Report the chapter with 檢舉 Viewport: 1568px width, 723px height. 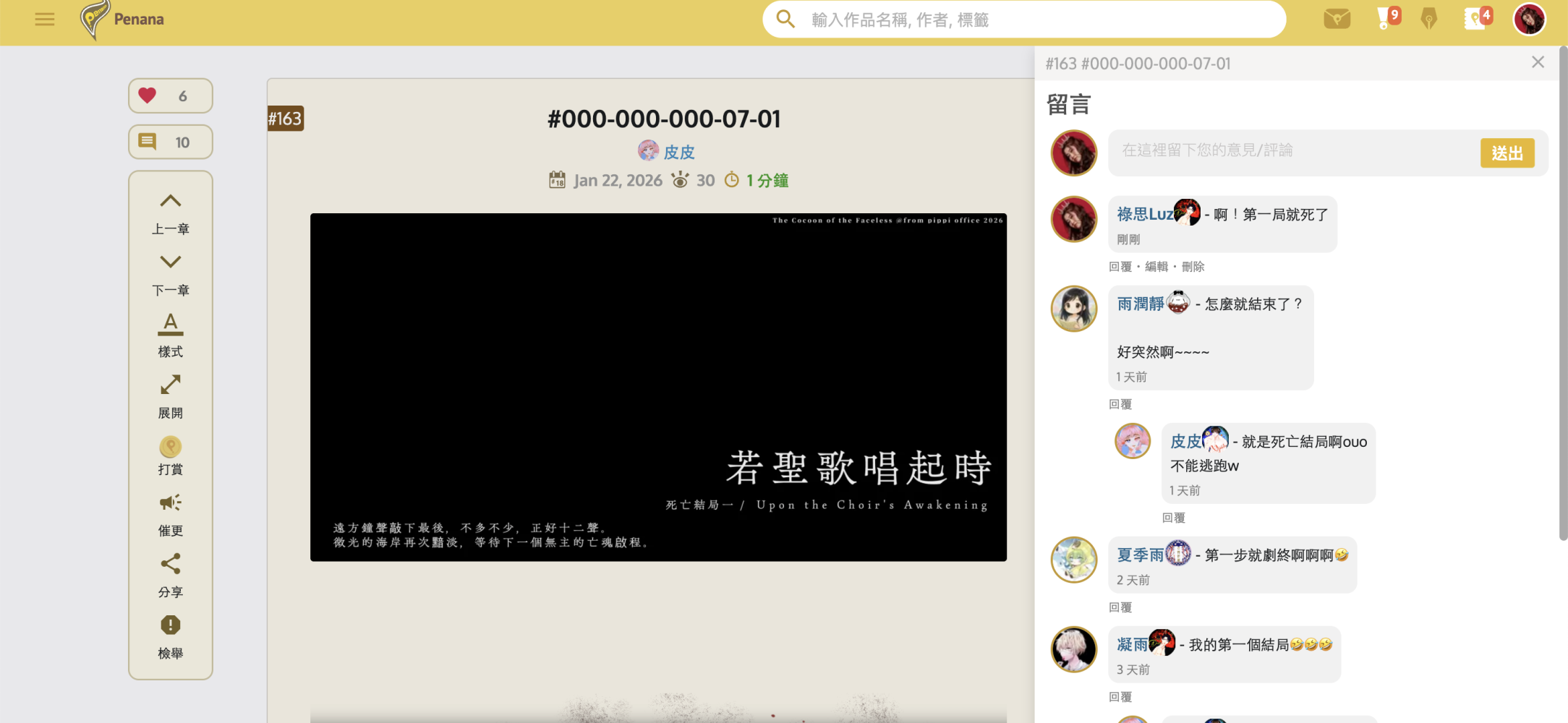pyautogui.click(x=171, y=637)
